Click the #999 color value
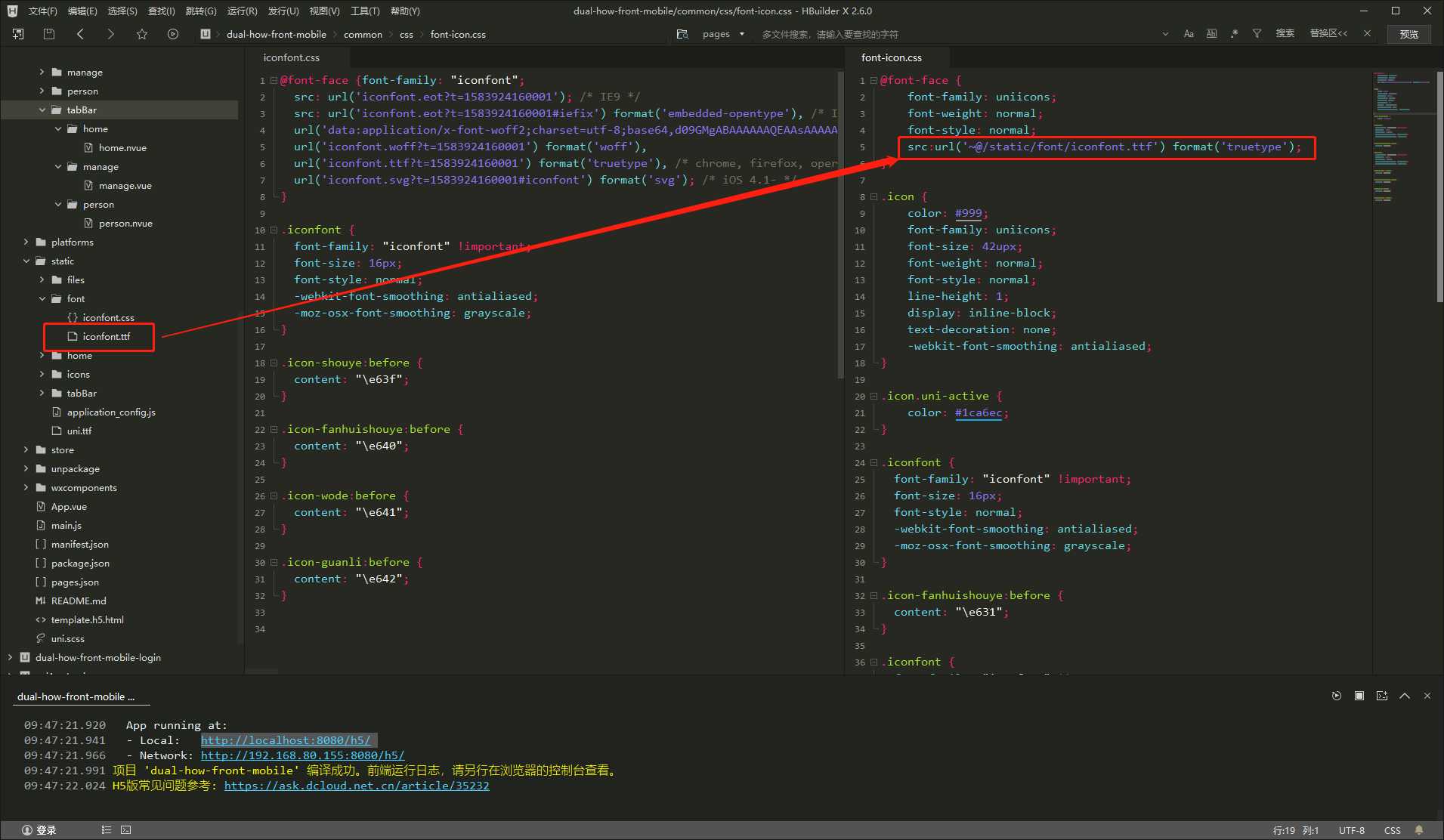The width and height of the screenshot is (1444, 840). pyautogui.click(x=968, y=213)
